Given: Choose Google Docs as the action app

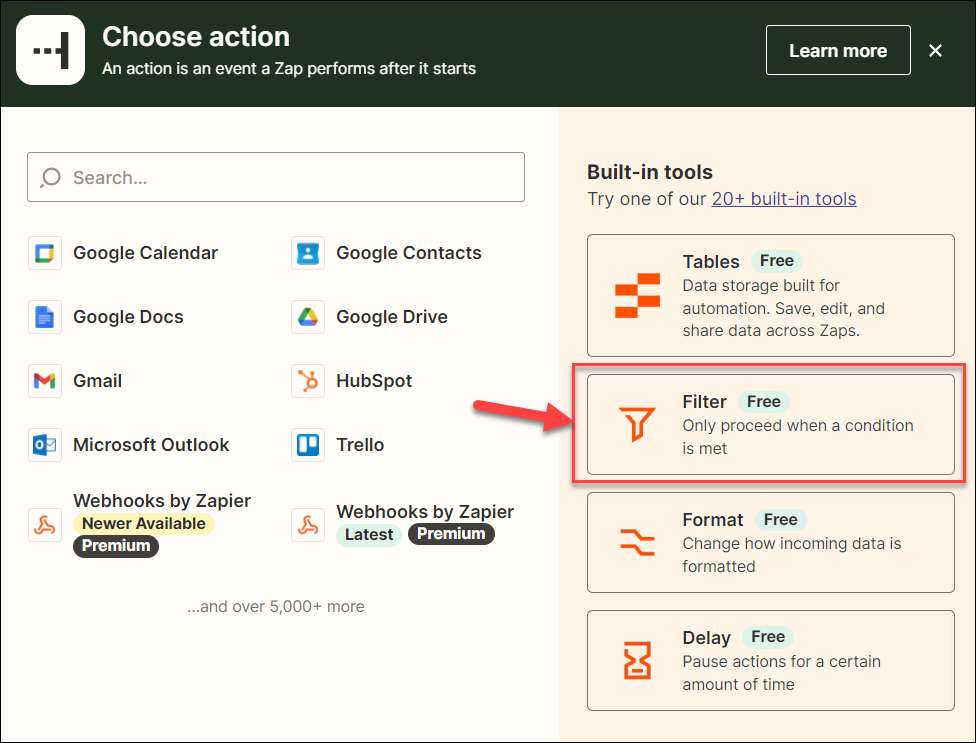Looking at the screenshot, I should 128,317.
